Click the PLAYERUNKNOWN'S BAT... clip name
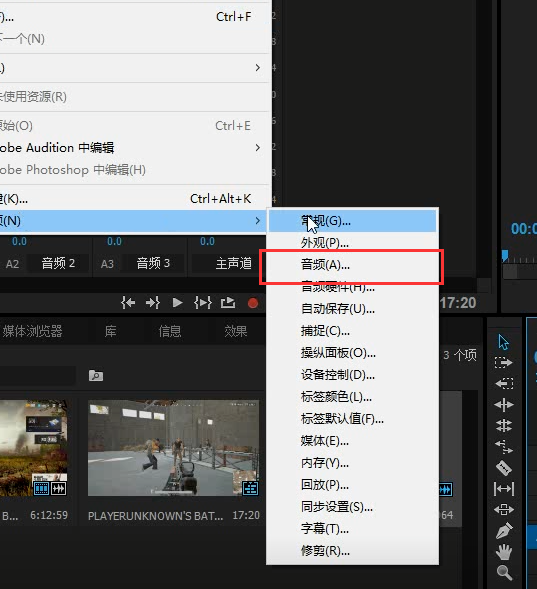This screenshot has height=589, width=537. 155,516
